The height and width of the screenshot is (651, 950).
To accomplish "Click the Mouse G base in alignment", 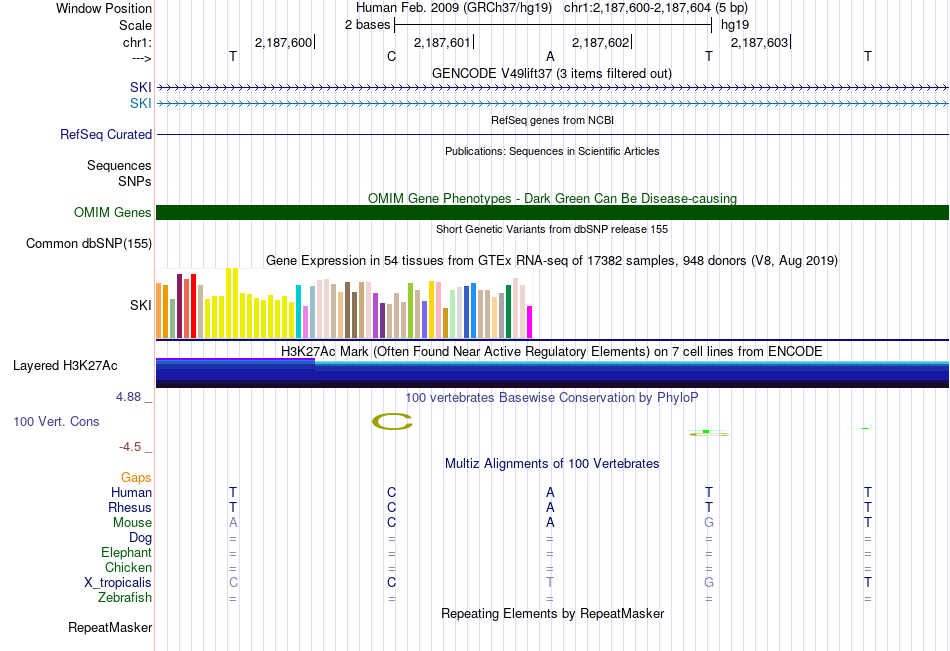I will click(x=709, y=522).
